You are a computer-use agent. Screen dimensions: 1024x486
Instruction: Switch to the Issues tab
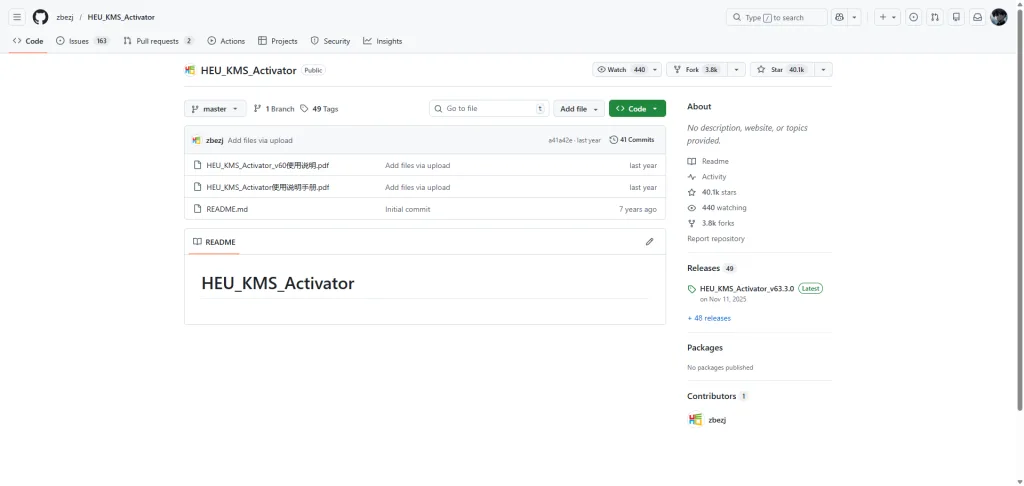tap(82, 41)
